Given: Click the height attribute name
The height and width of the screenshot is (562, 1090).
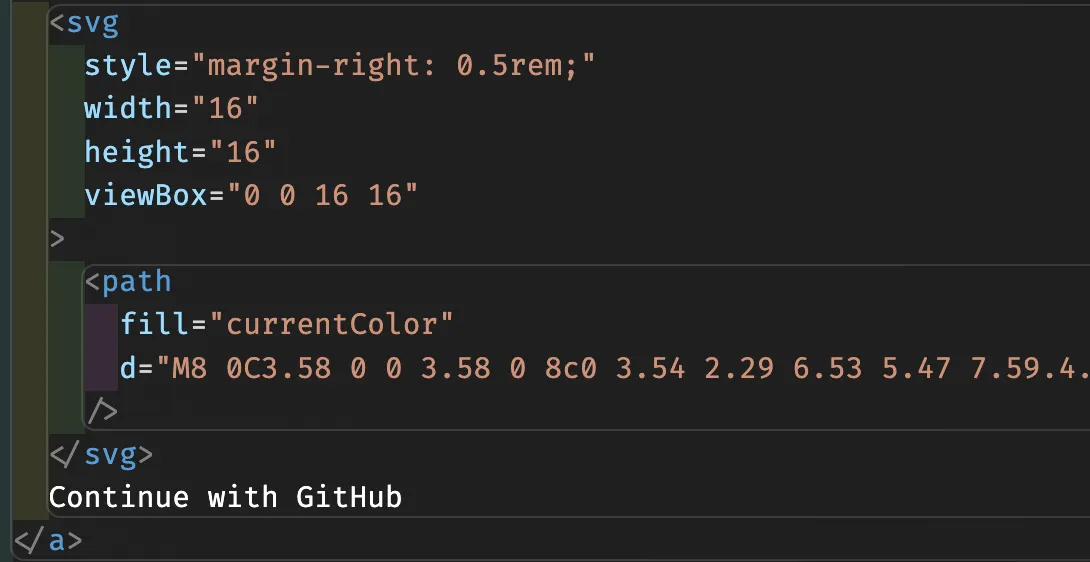Looking at the screenshot, I should click(x=137, y=152).
